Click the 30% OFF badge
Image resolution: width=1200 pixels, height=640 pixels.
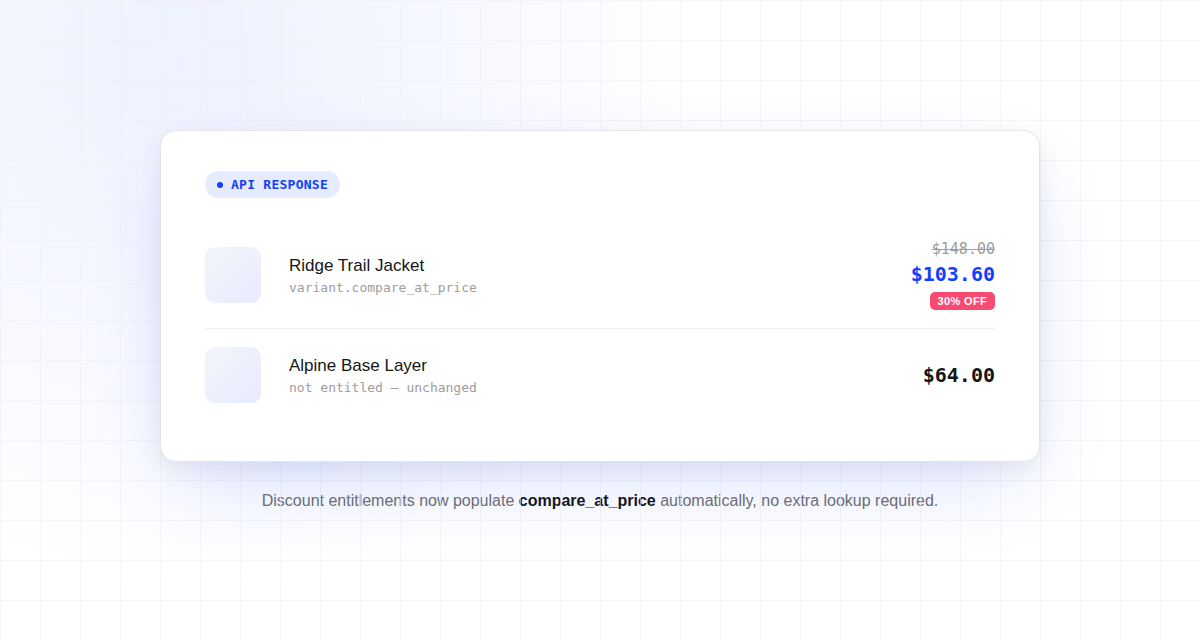coord(962,301)
